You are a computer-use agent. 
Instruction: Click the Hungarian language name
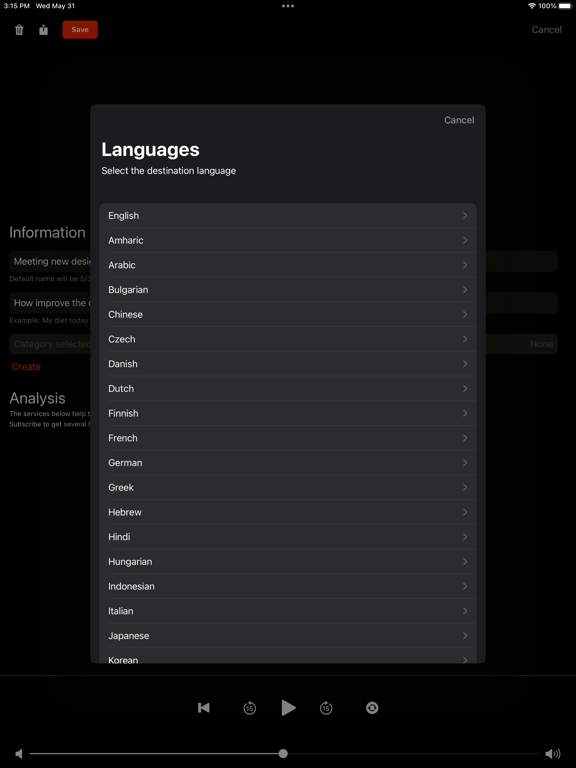[130, 561]
